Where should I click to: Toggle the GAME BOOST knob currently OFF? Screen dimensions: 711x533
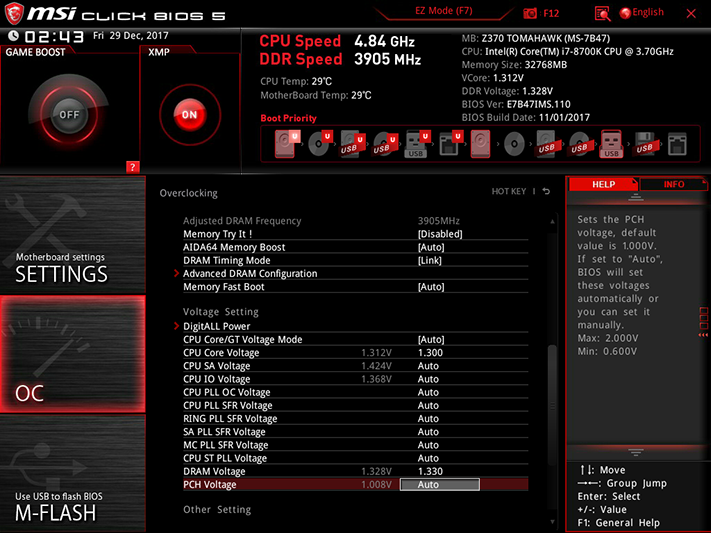(x=69, y=114)
